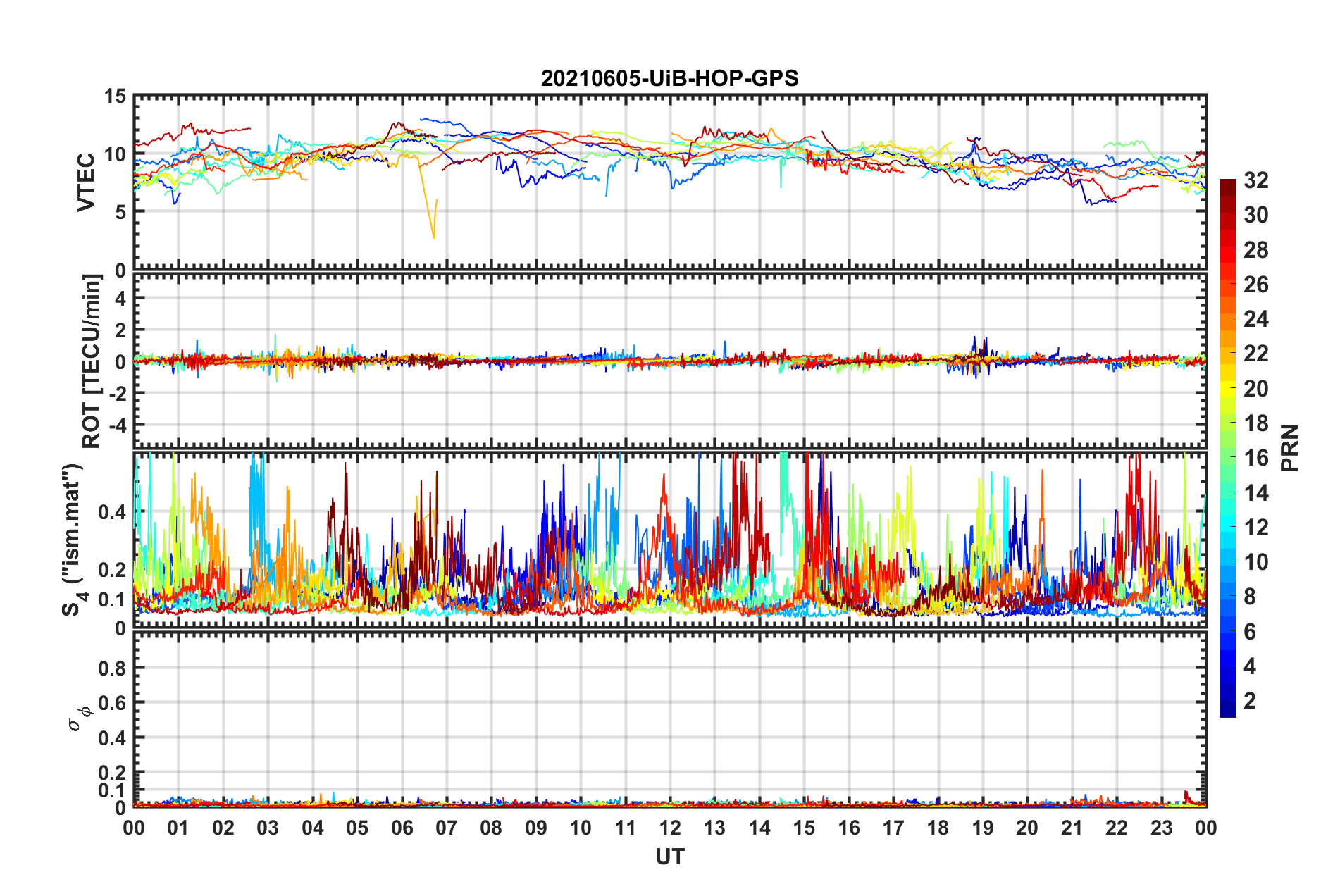Click the 23 tick label on UT axis
This screenshot has width=1340, height=896.
1161,828
